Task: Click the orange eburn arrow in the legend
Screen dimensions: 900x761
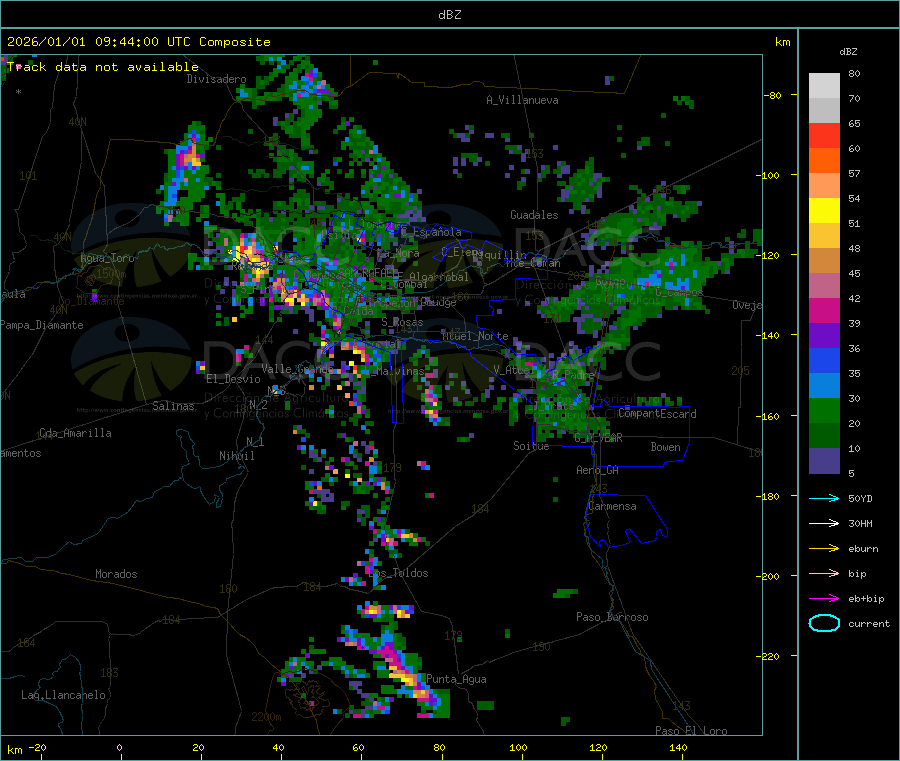Action: coord(824,549)
